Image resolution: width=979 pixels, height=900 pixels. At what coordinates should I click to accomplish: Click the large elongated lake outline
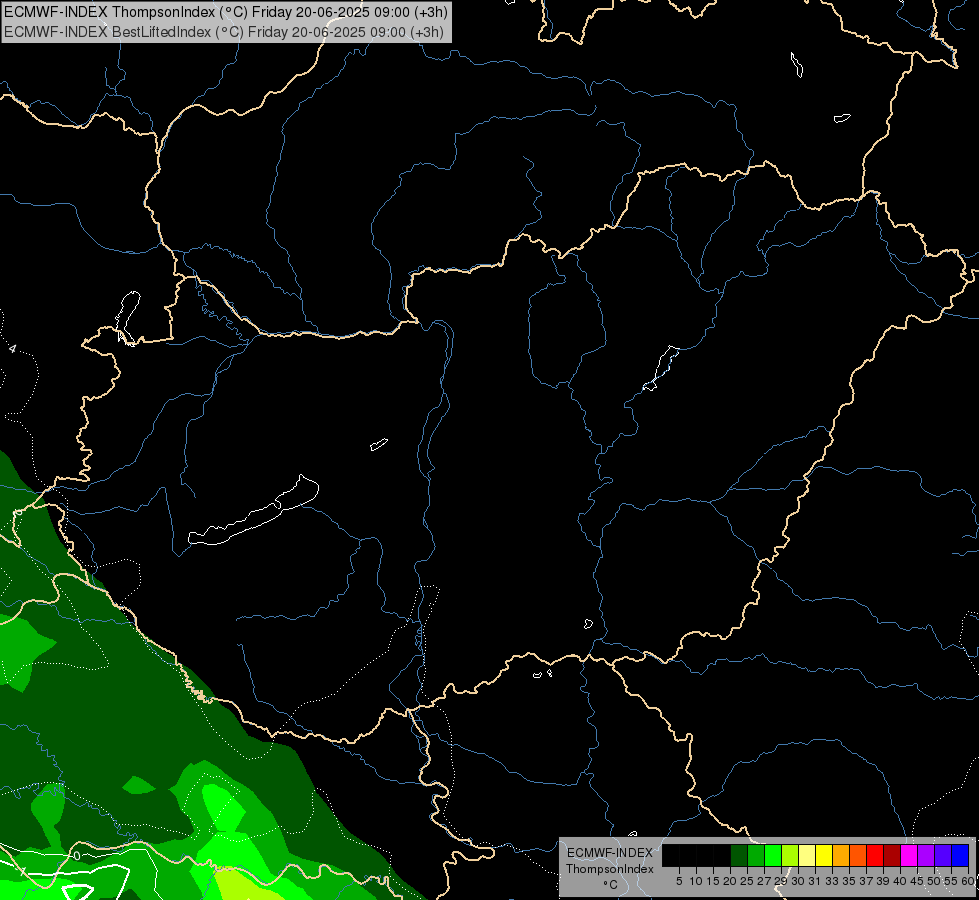coord(253,510)
